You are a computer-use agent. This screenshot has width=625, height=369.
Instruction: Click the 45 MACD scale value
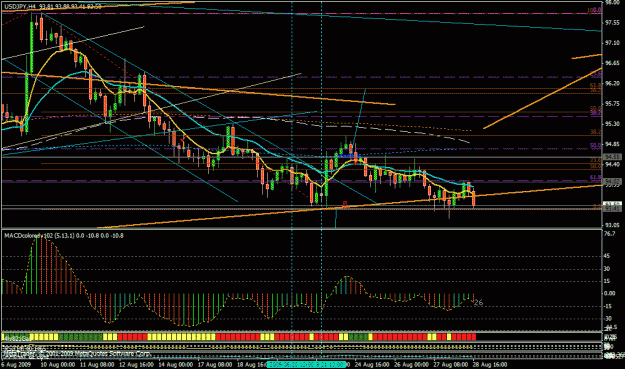point(607,256)
